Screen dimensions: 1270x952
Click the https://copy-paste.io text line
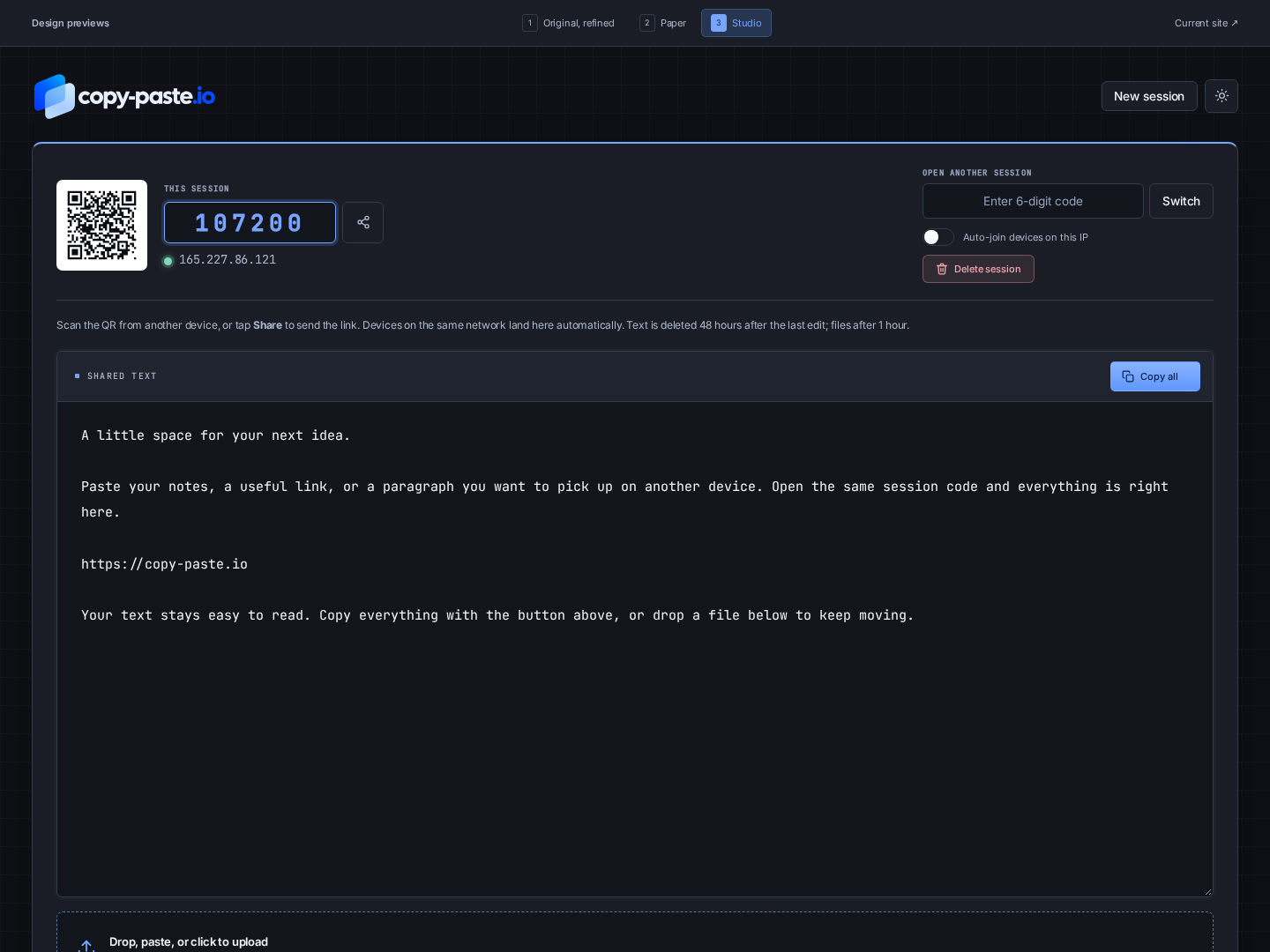pyautogui.click(x=164, y=564)
